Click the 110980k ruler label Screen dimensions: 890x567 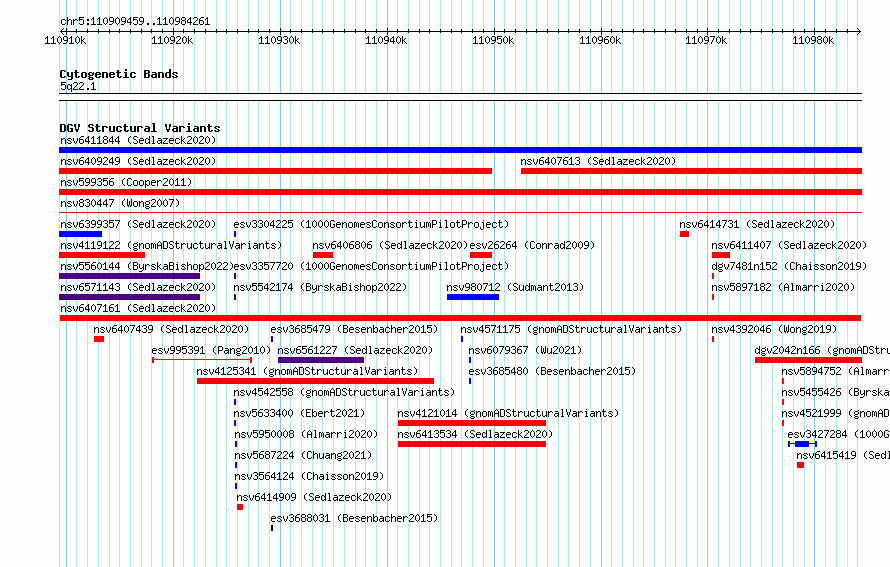(813, 40)
